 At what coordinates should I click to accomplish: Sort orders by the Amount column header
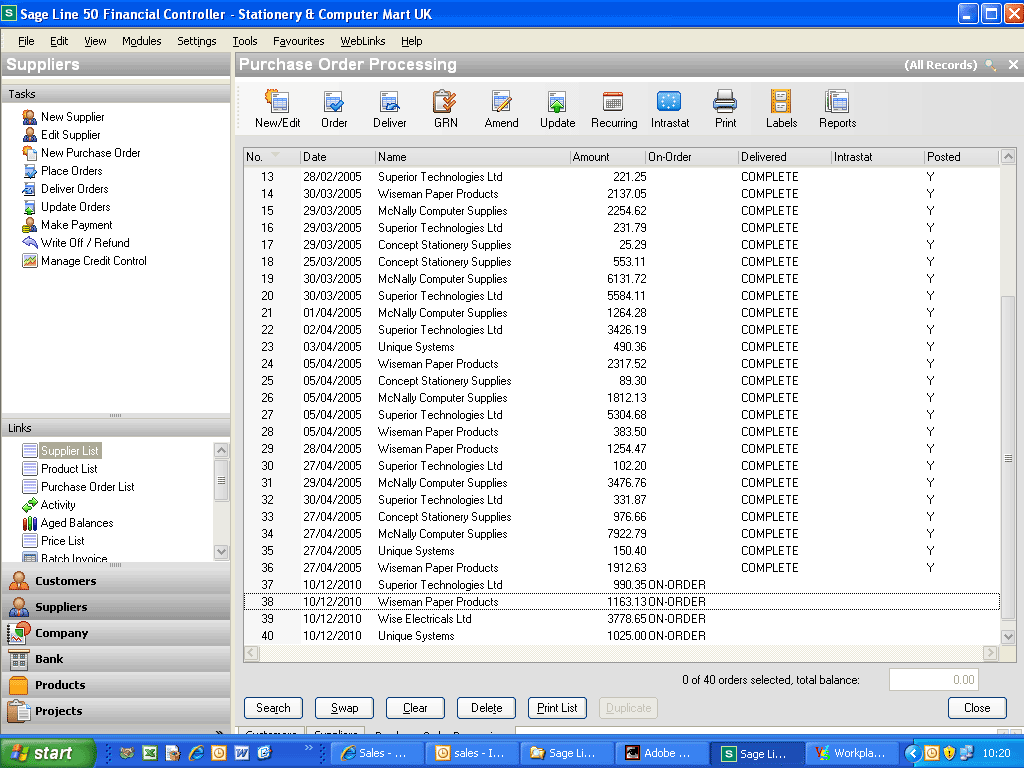point(607,157)
